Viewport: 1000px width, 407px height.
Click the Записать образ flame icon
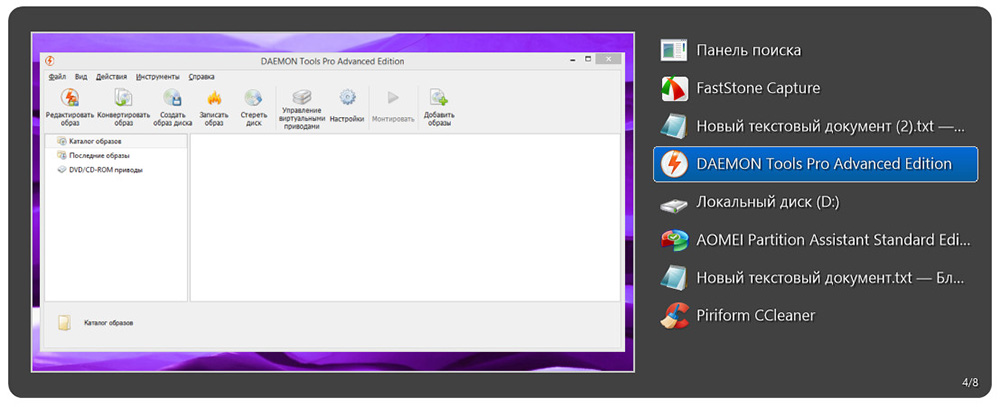pos(214,98)
